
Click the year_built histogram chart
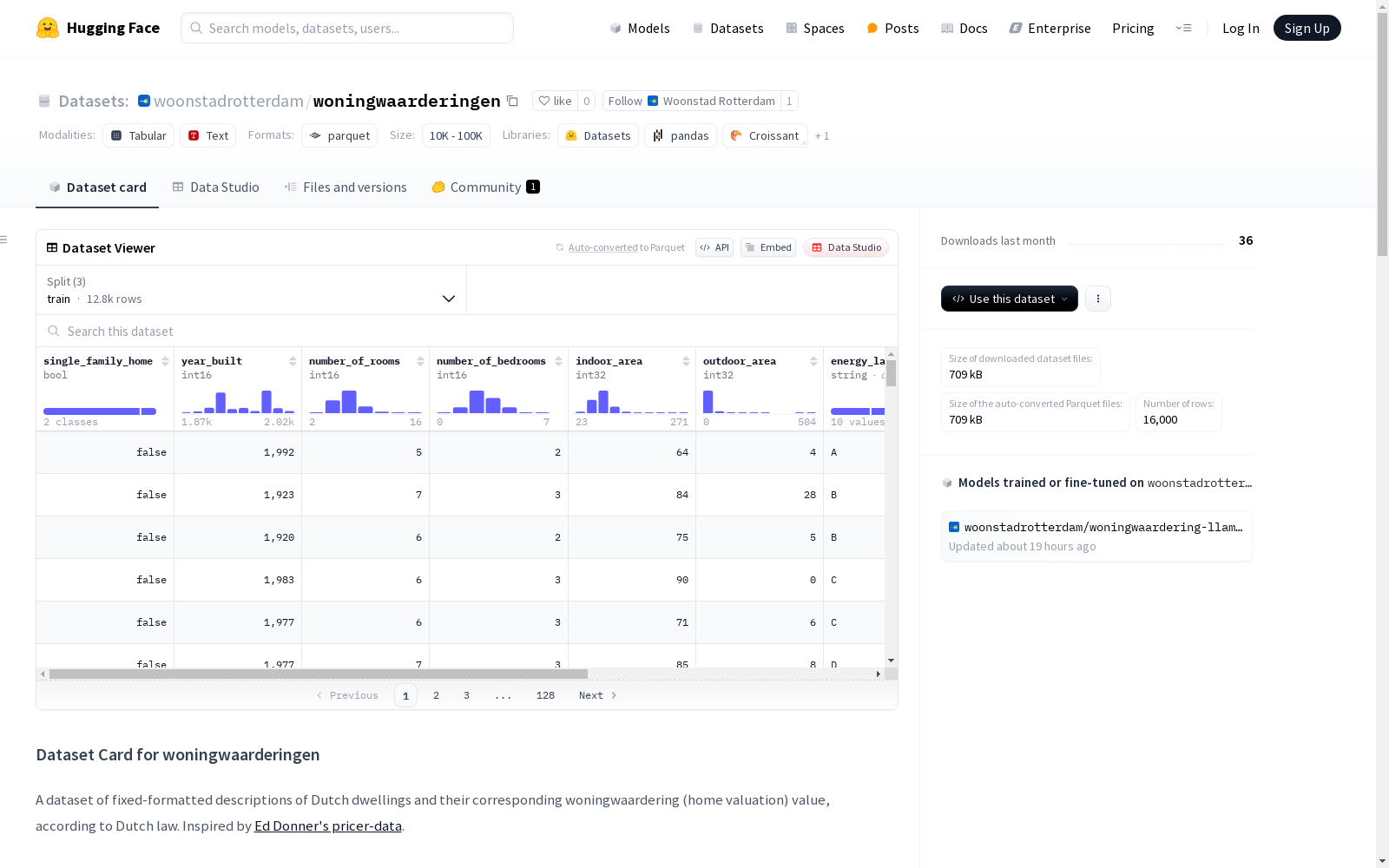[238, 401]
